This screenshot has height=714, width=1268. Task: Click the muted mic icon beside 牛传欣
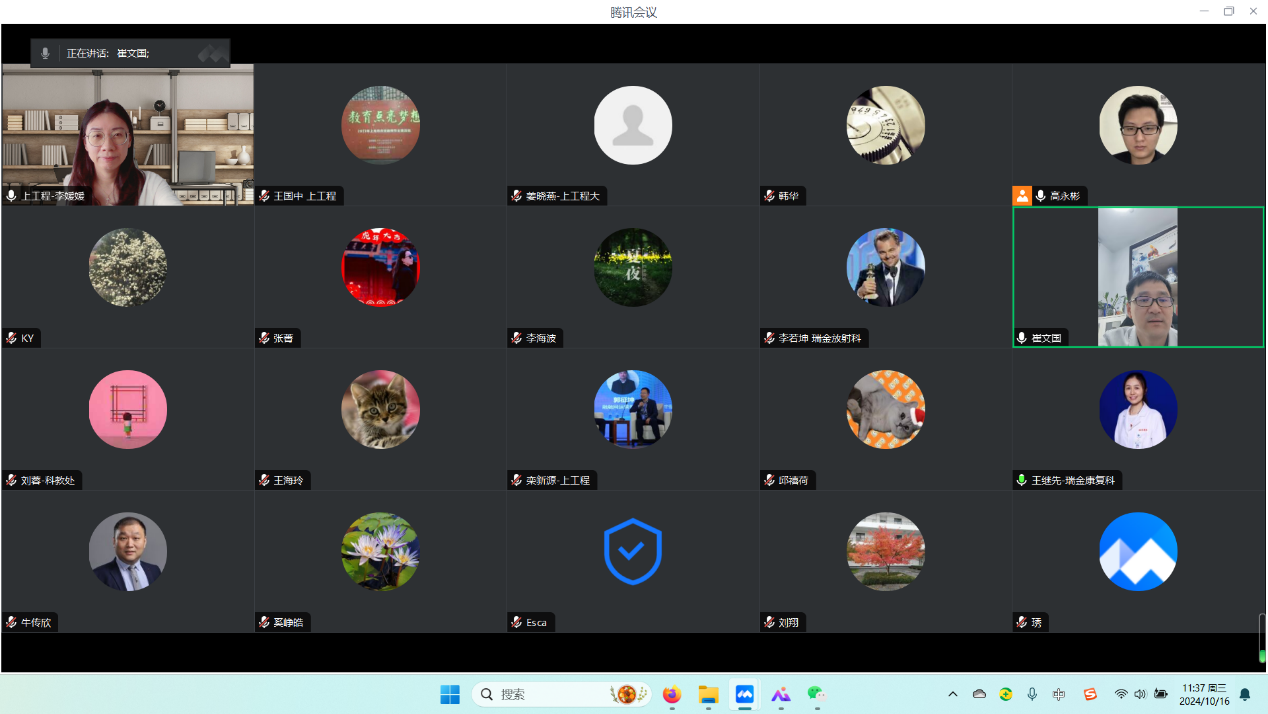click(11, 623)
